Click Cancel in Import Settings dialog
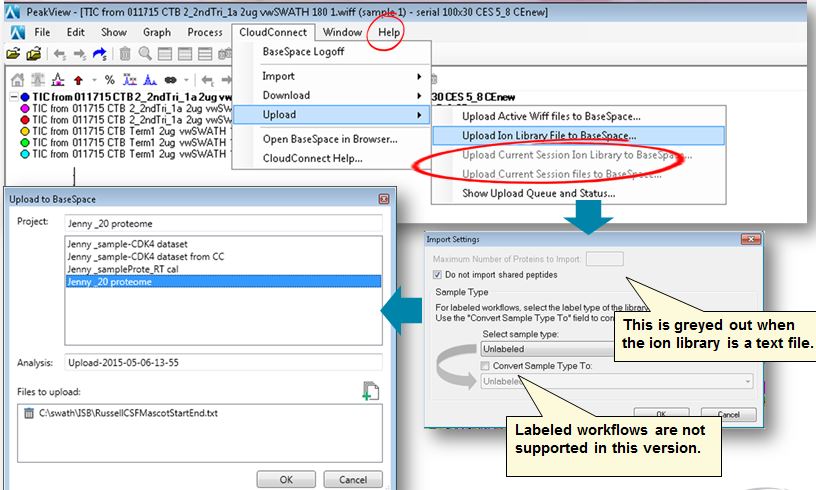 [729, 414]
